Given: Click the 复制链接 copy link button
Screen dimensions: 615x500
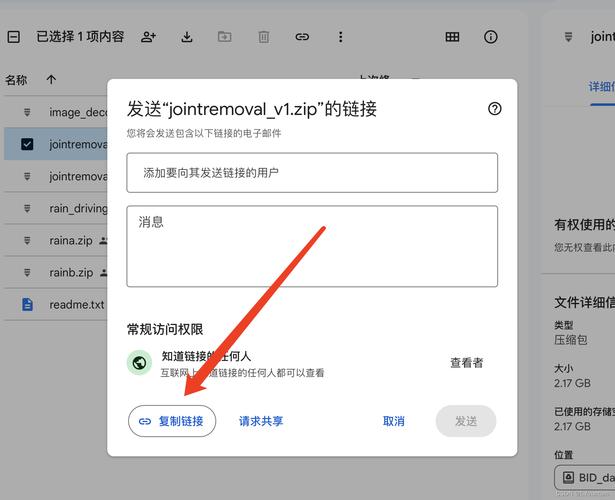Looking at the screenshot, I should tap(172, 421).
